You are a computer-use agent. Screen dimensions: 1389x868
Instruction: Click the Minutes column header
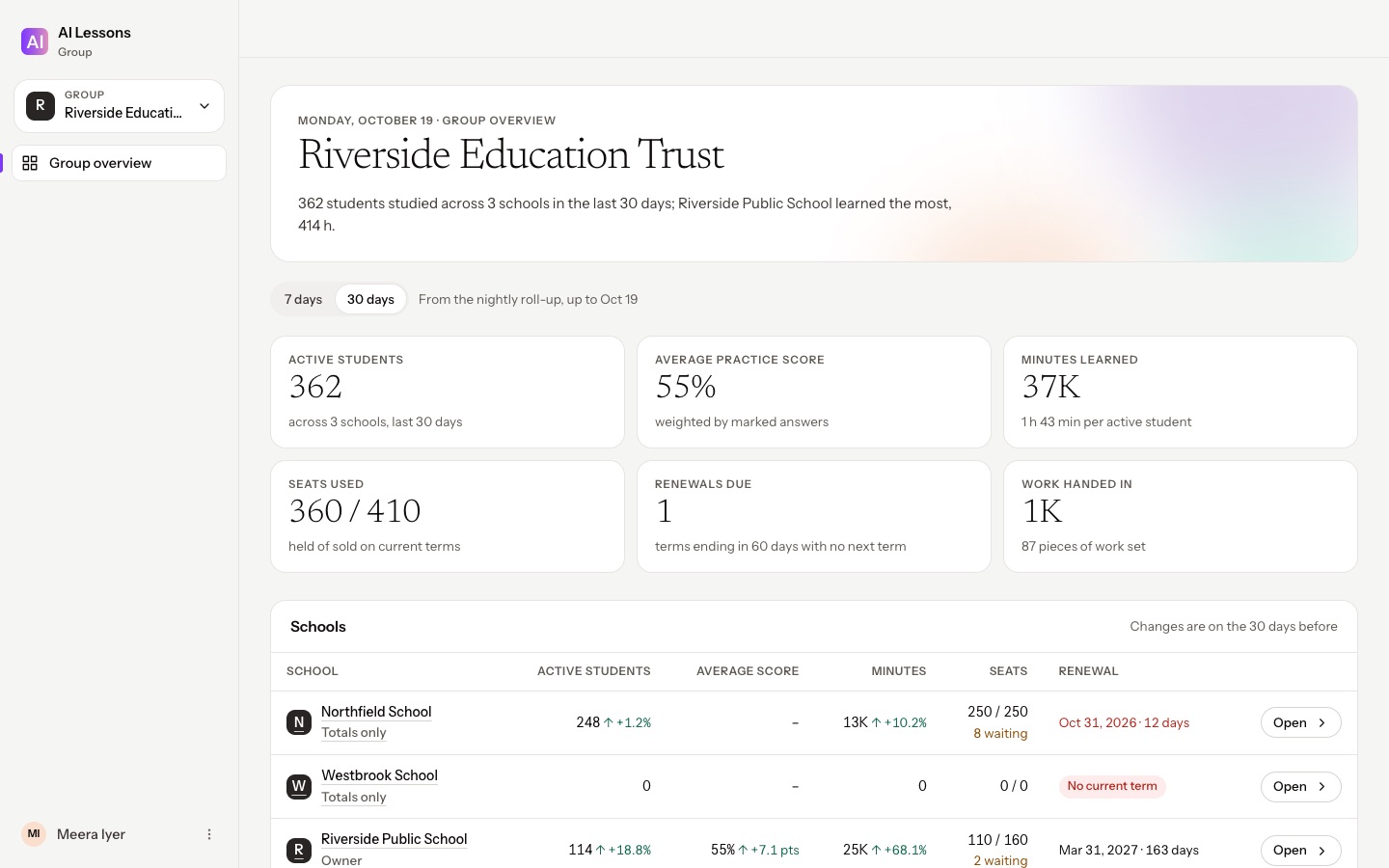click(899, 671)
